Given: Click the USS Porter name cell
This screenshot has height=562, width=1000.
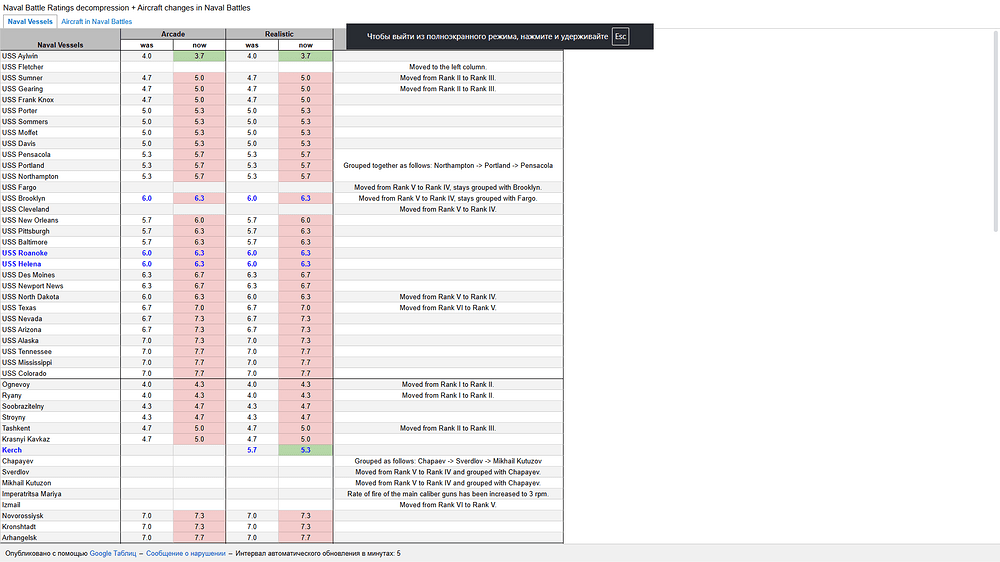Looking at the screenshot, I should tap(60, 110).
